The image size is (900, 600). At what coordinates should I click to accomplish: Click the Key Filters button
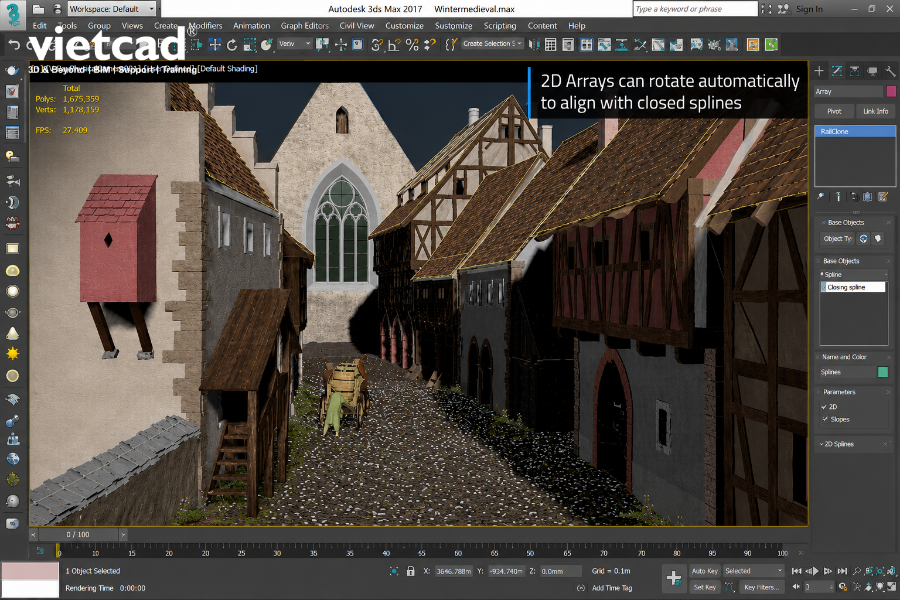pyautogui.click(x=761, y=587)
